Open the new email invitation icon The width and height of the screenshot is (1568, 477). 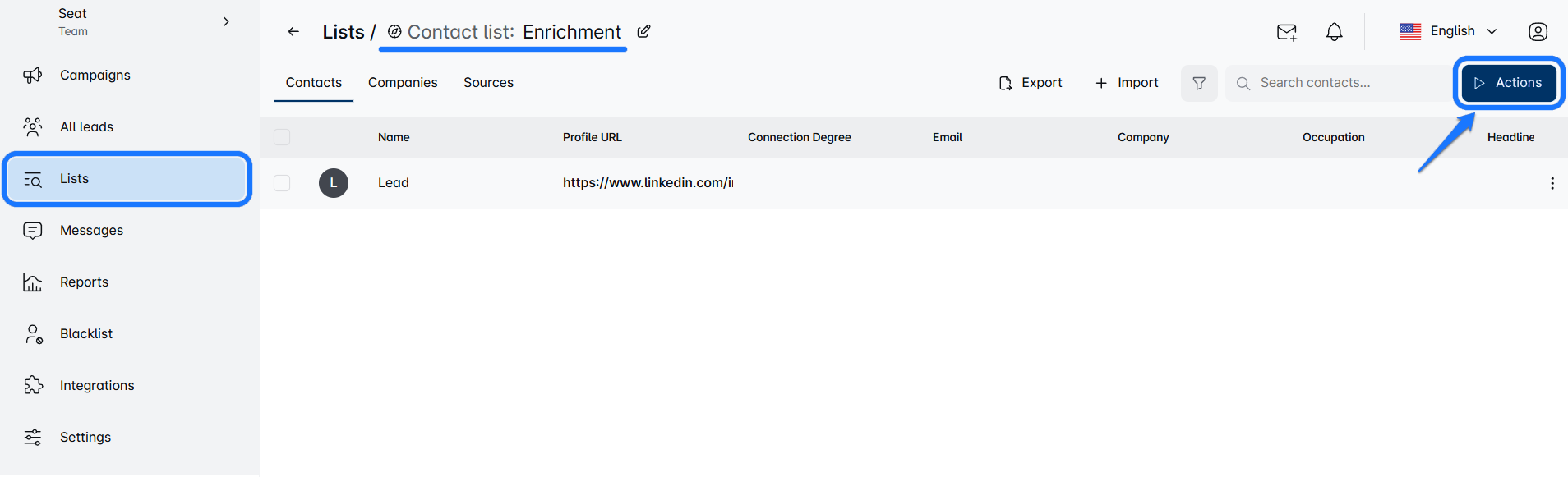point(1287,32)
